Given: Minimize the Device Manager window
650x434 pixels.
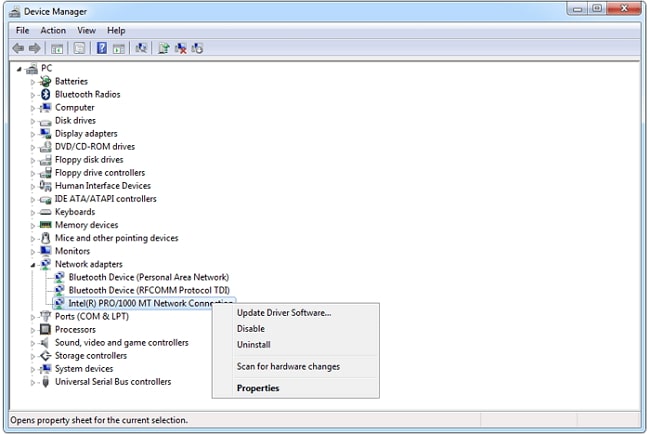Looking at the screenshot, I should pyautogui.click(x=577, y=8).
